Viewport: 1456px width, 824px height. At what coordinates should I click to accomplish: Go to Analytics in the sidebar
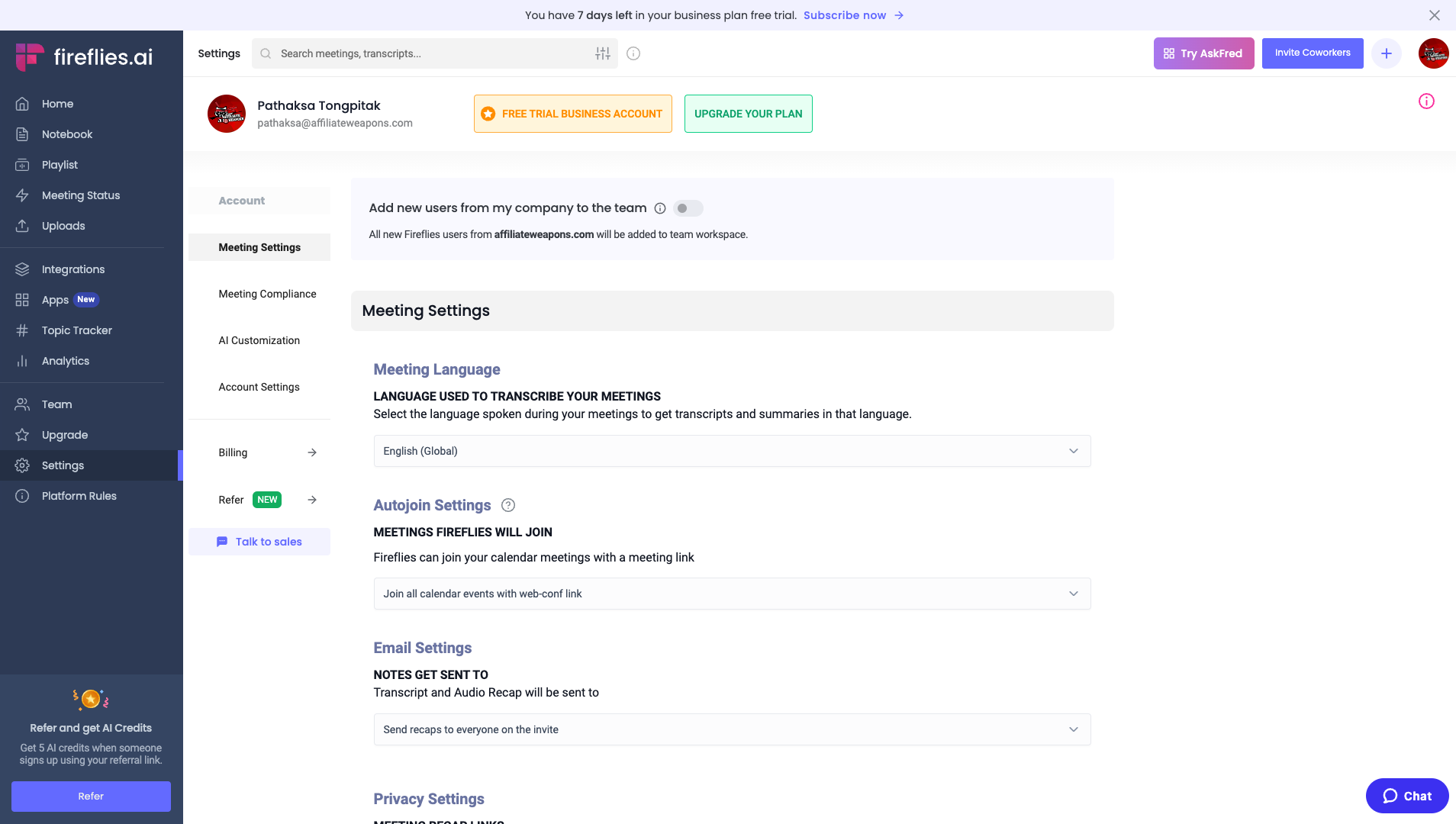pos(65,361)
